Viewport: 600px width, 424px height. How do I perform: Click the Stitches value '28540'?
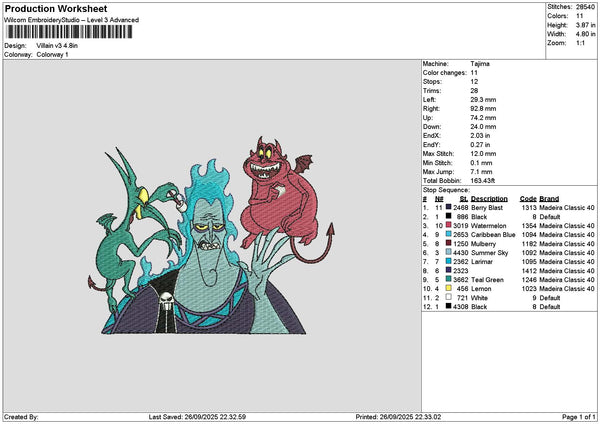click(x=585, y=7)
